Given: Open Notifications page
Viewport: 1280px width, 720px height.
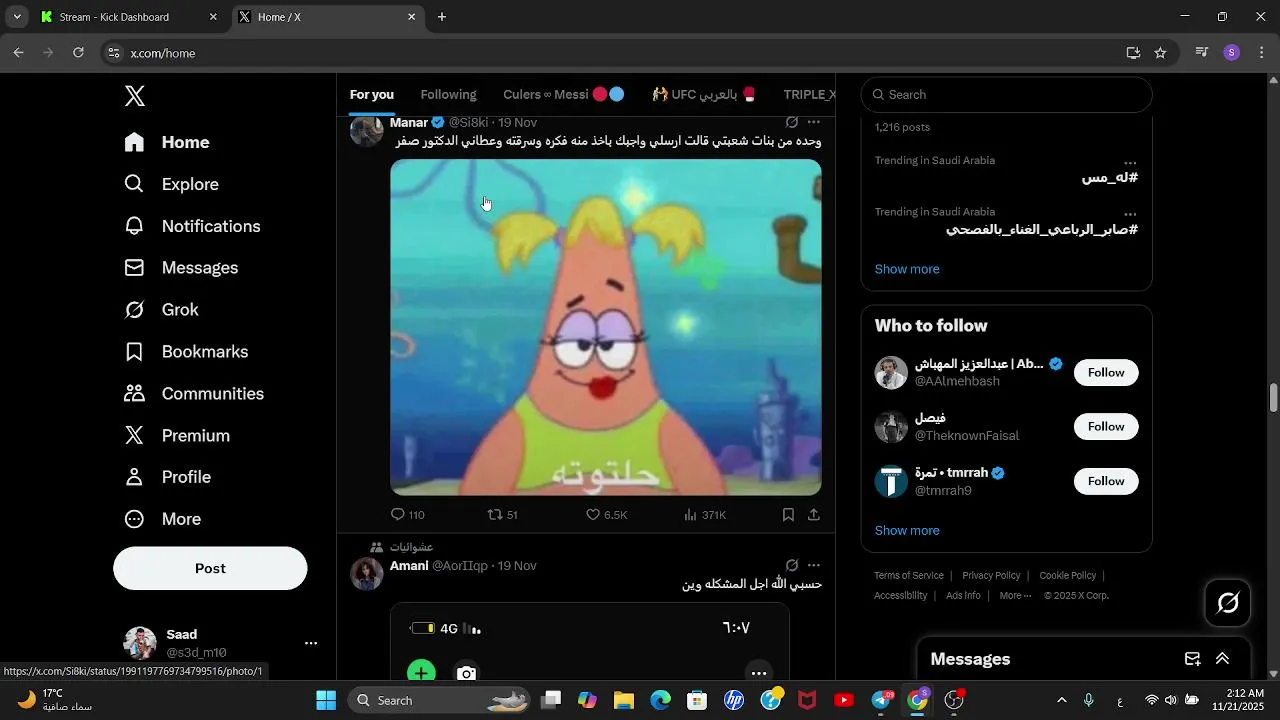Looking at the screenshot, I should (192, 226).
